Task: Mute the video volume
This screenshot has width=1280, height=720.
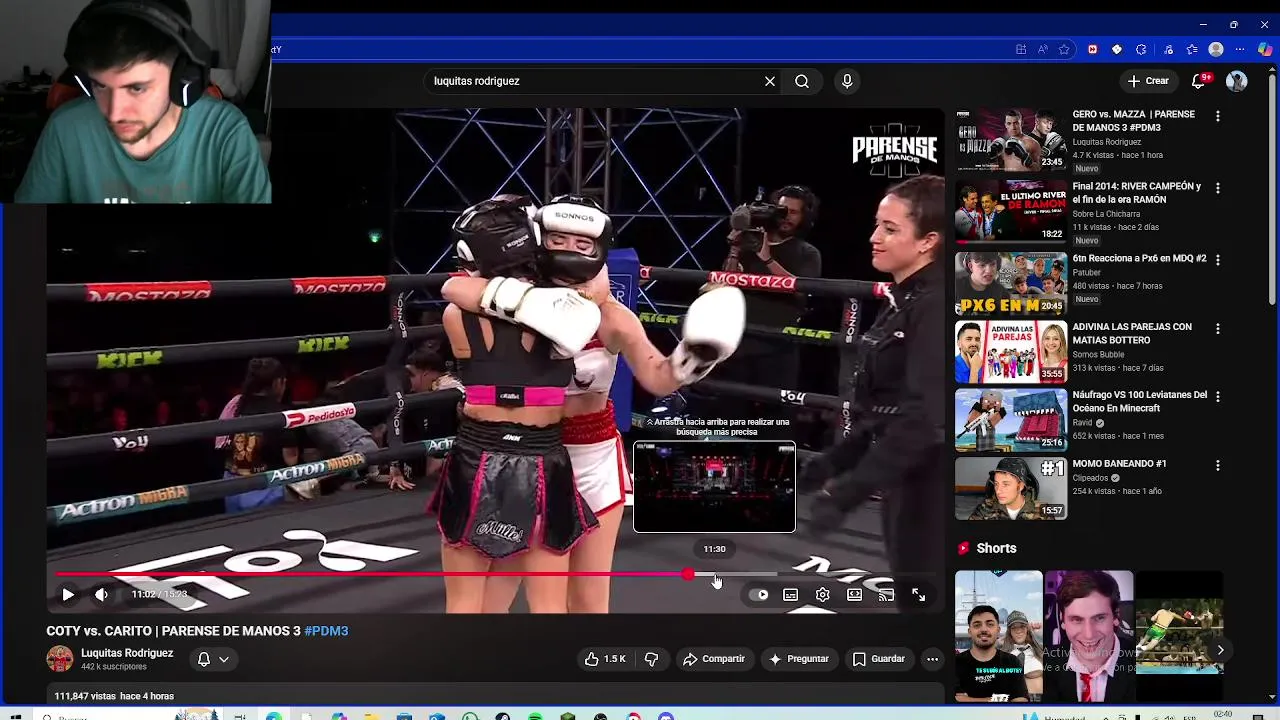Action: [x=101, y=594]
